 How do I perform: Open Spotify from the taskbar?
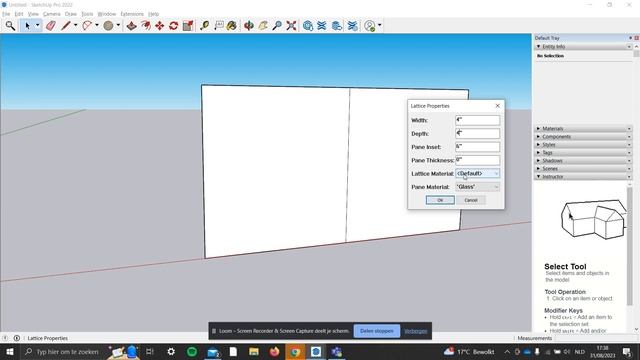tap(192, 351)
